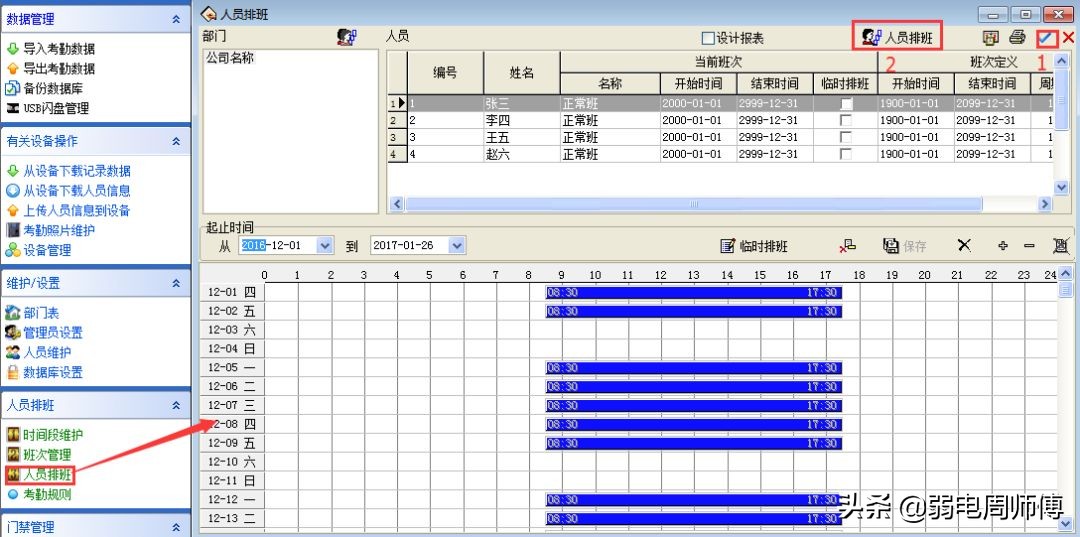Click the 12-03 六 date row label
This screenshot has height=537, width=1080.
coord(231,330)
